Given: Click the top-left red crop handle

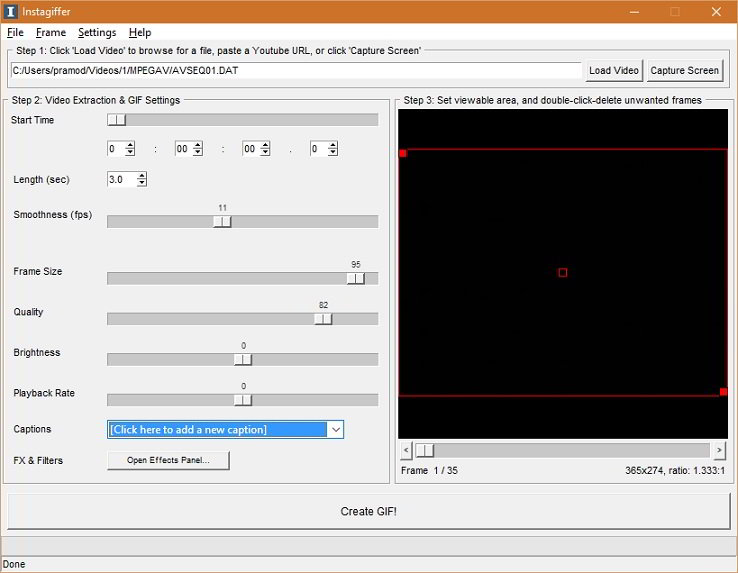Looking at the screenshot, I should pyautogui.click(x=403, y=153).
